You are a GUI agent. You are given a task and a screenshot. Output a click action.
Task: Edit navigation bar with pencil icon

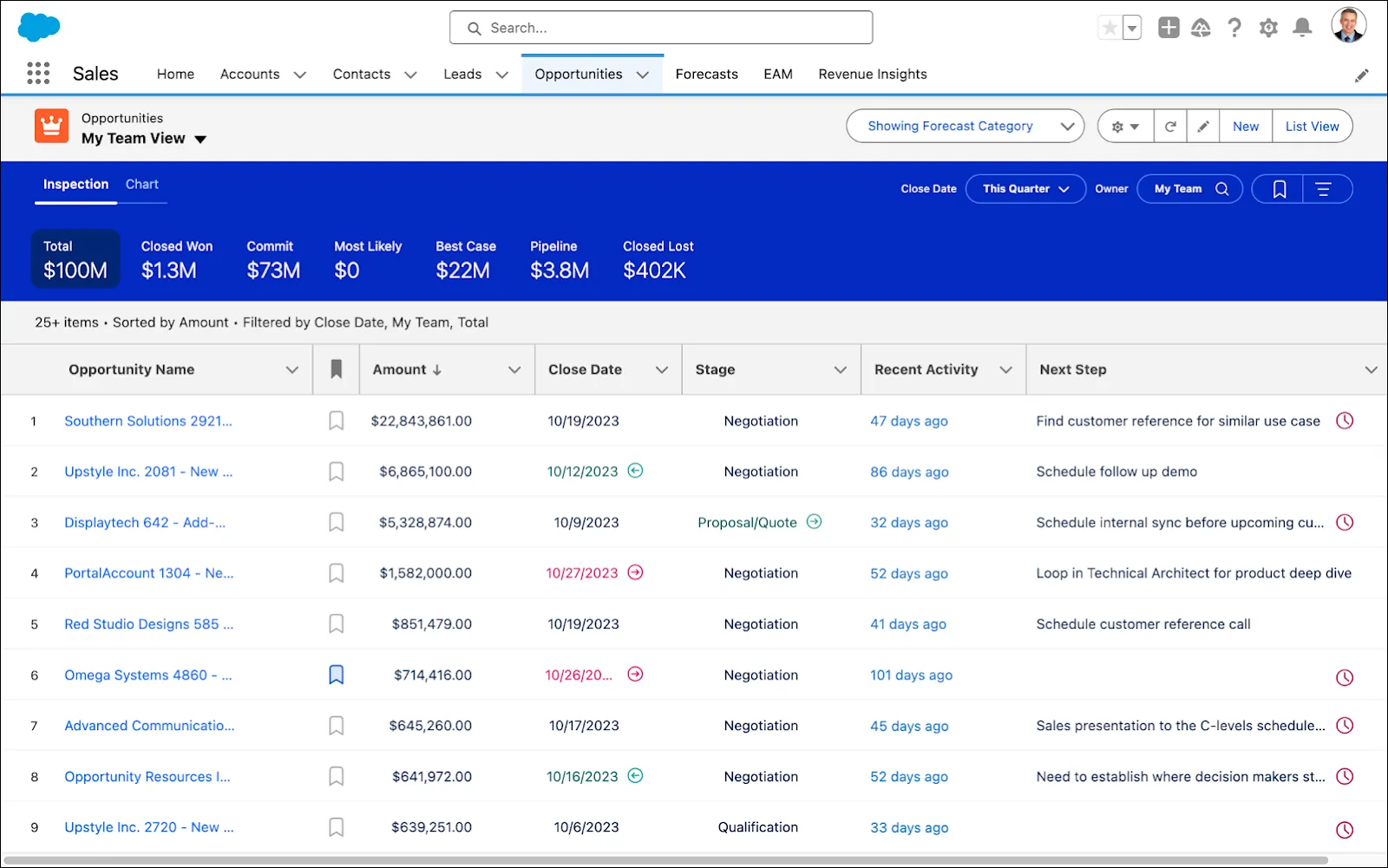point(1362,75)
